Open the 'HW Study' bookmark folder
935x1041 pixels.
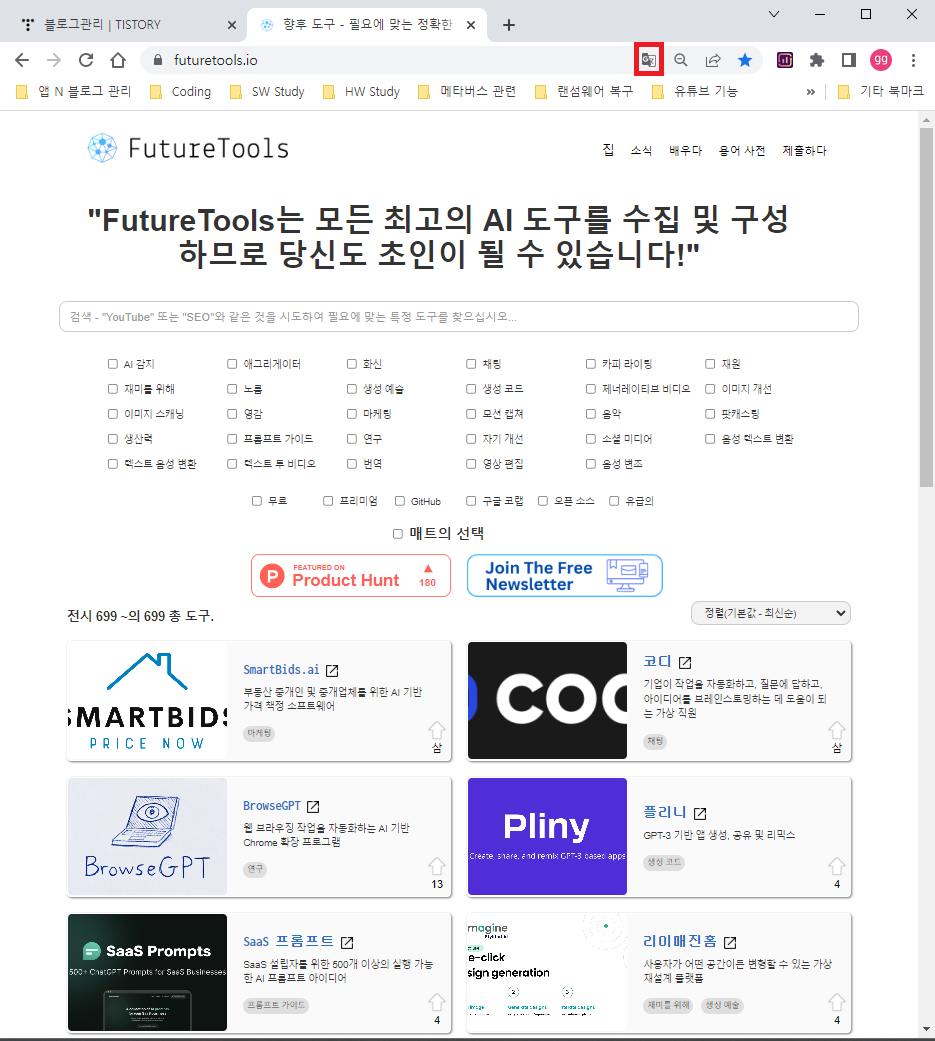pos(361,92)
